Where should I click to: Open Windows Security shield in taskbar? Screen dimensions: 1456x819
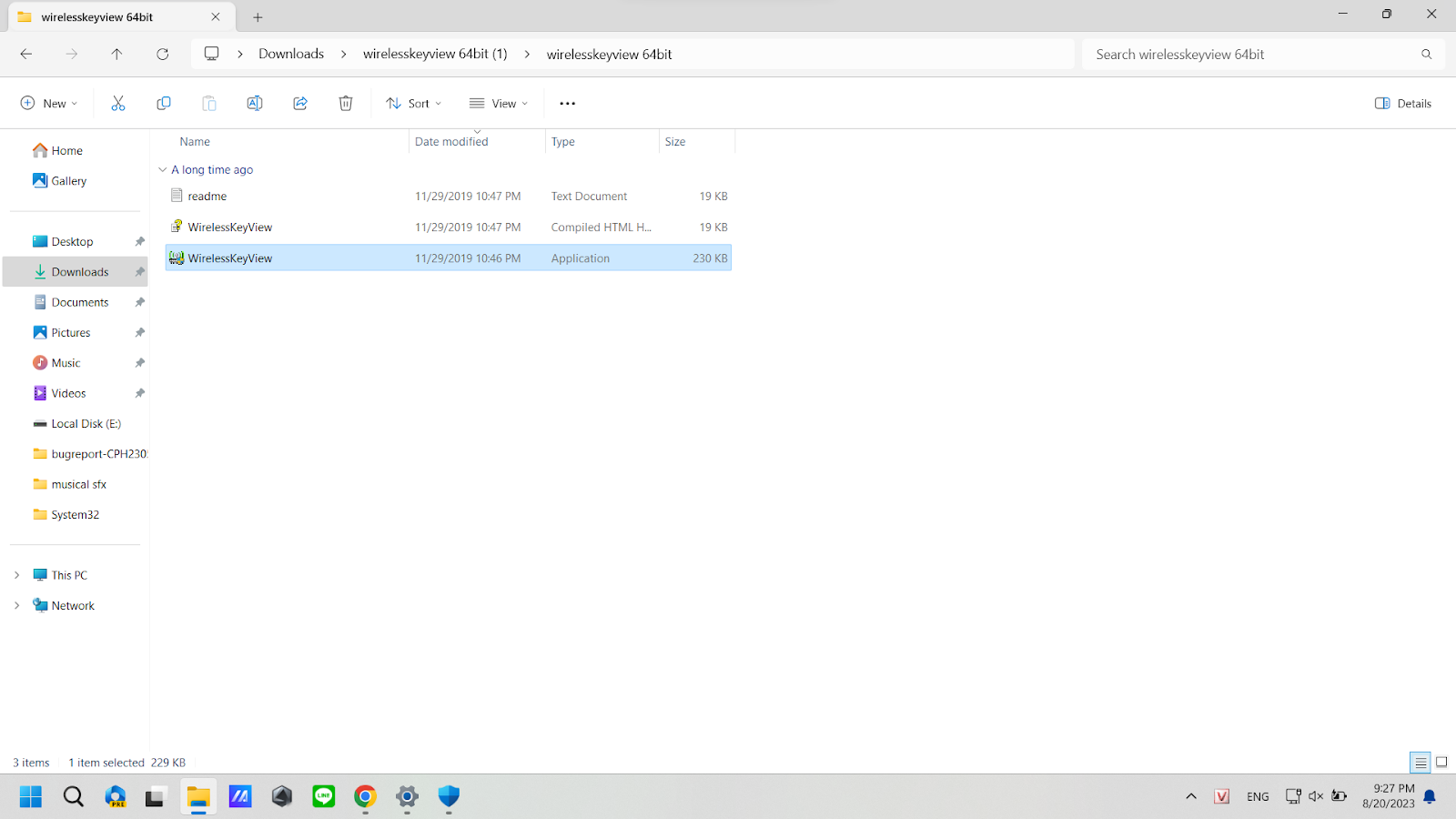tap(449, 797)
